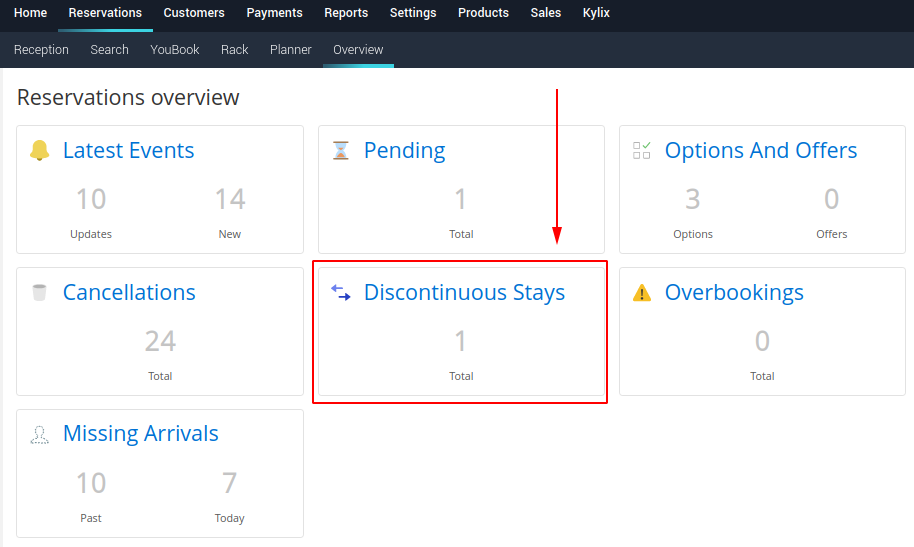Open the Payments menu
This screenshot has height=547, width=914.
click(x=274, y=13)
